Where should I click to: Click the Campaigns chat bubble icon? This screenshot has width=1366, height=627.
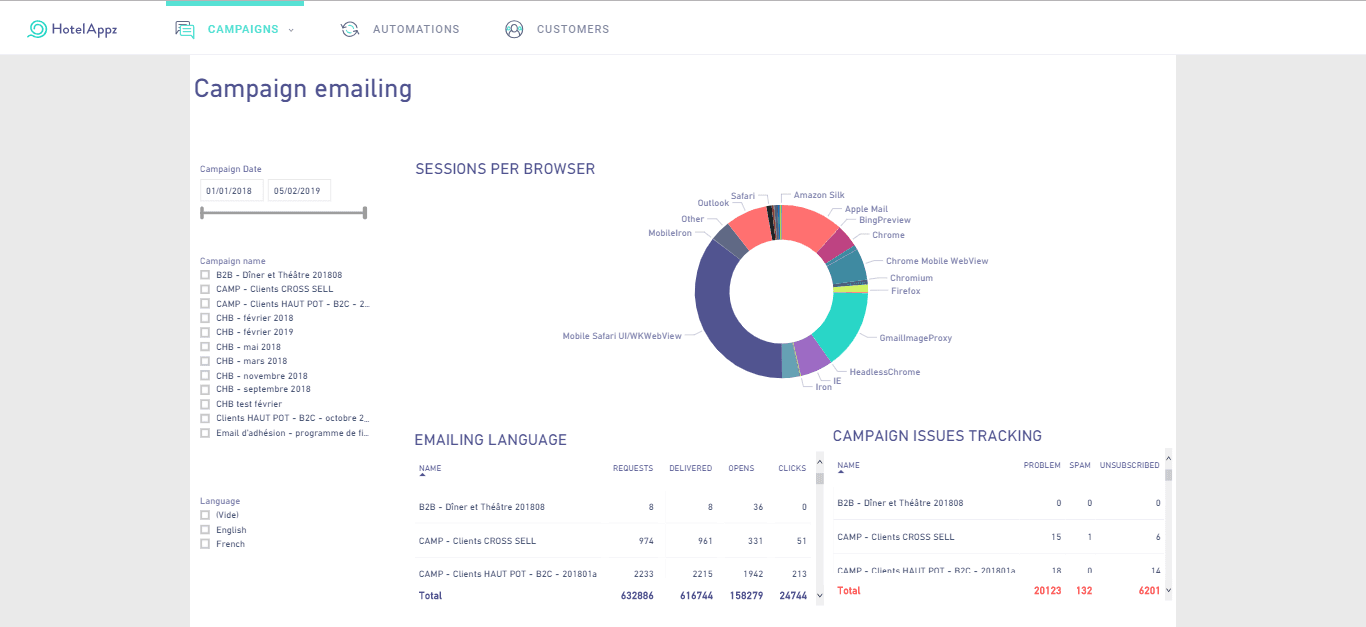pyautogui.click(x=185, y=29)
